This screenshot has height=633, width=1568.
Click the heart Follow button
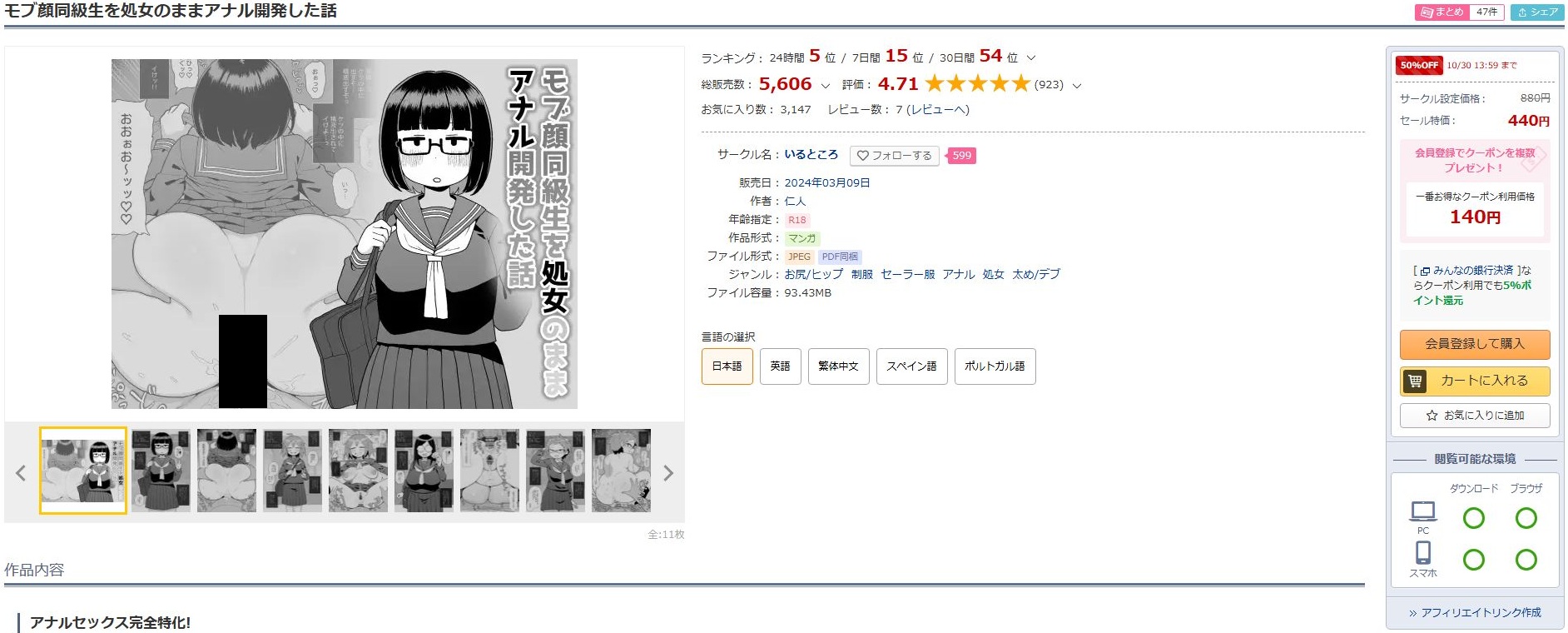click(x=894, y=156)
